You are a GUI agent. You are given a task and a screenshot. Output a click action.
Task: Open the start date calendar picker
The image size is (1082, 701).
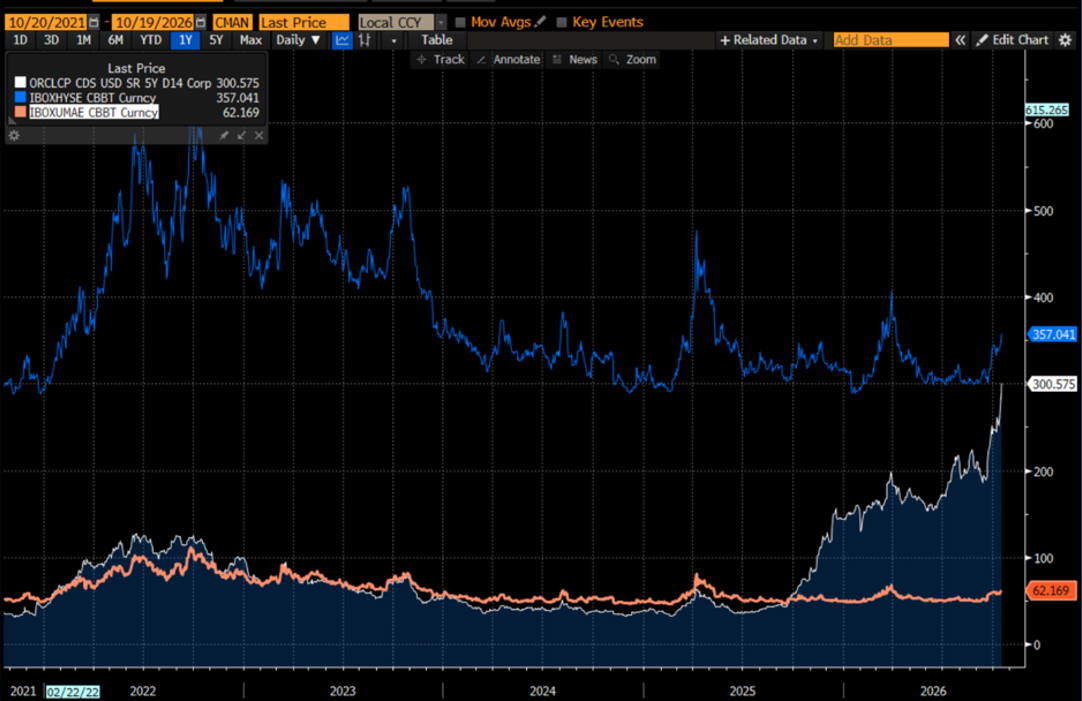point(94,22)
